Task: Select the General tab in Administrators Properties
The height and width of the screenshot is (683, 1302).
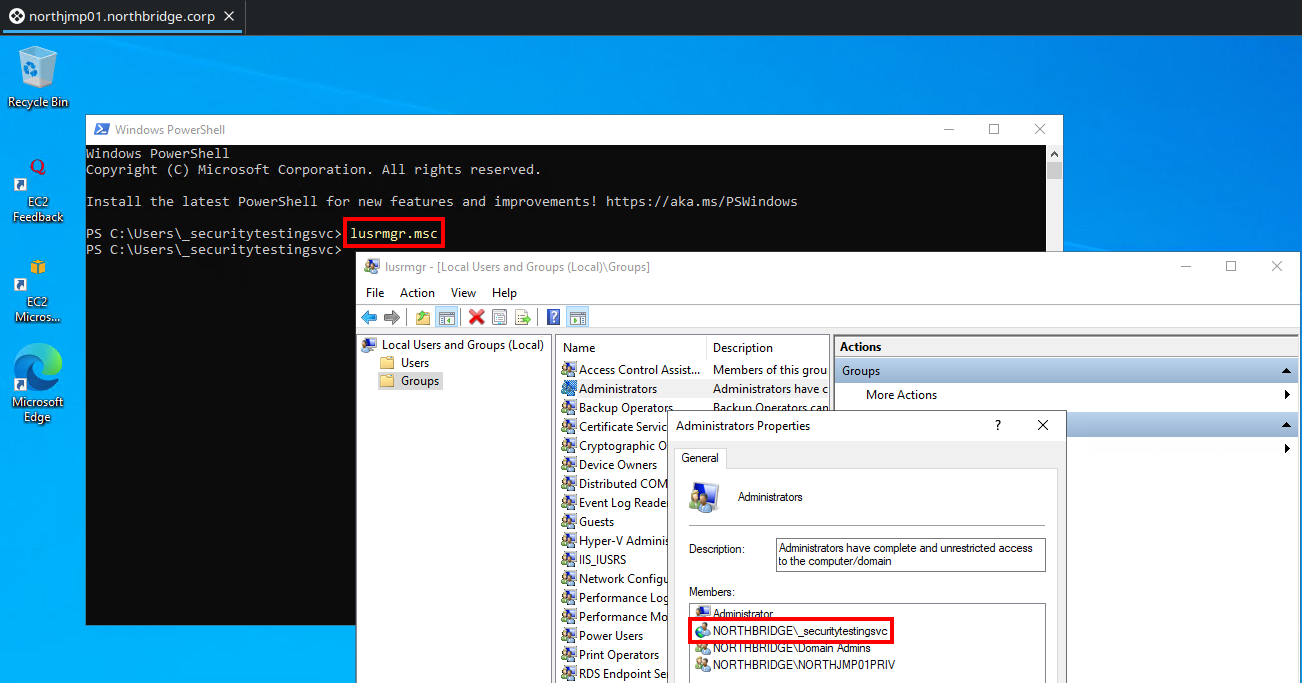Action: [x=700, y=458]
